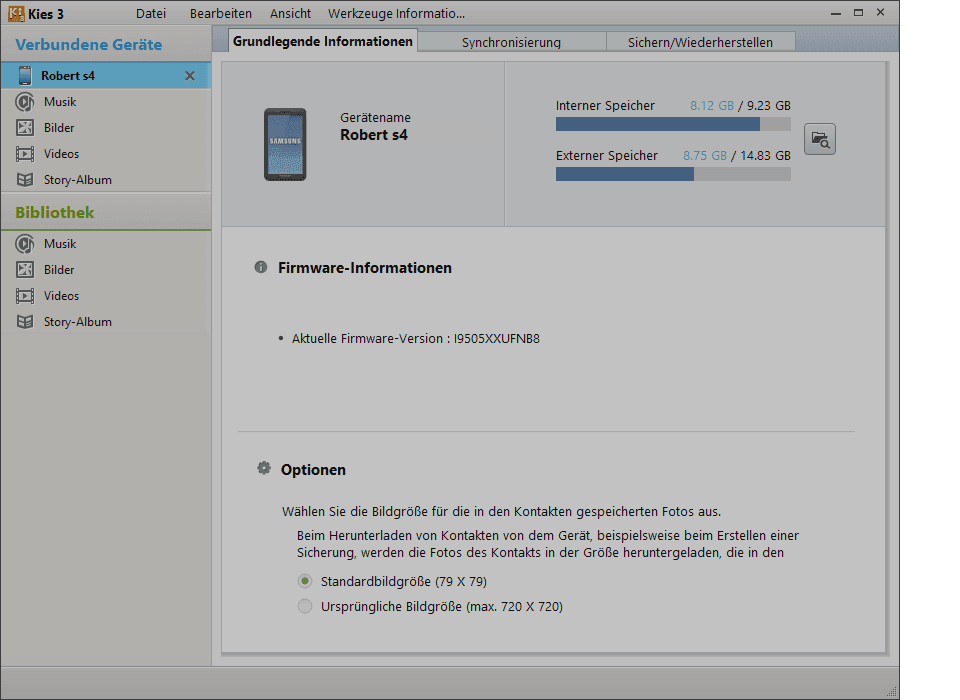Click the Externer Speicher usage bar
The width and height of the screenshot is (960, 700).
point(673,175)
